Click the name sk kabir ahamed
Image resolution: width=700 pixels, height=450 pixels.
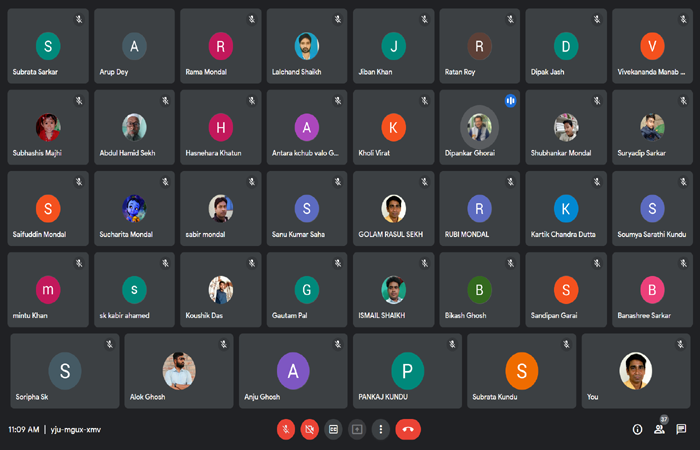(125, 316)
